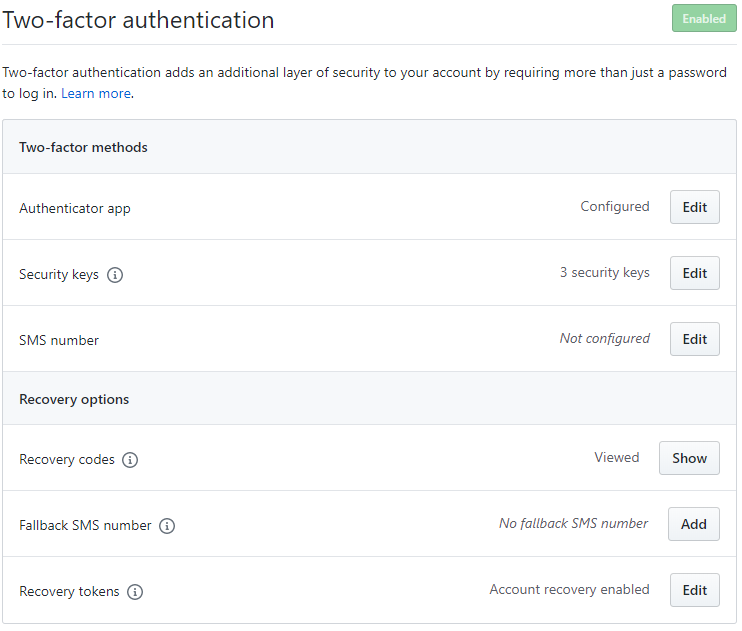Click the info icon beside Security keys

coord(115,275)
